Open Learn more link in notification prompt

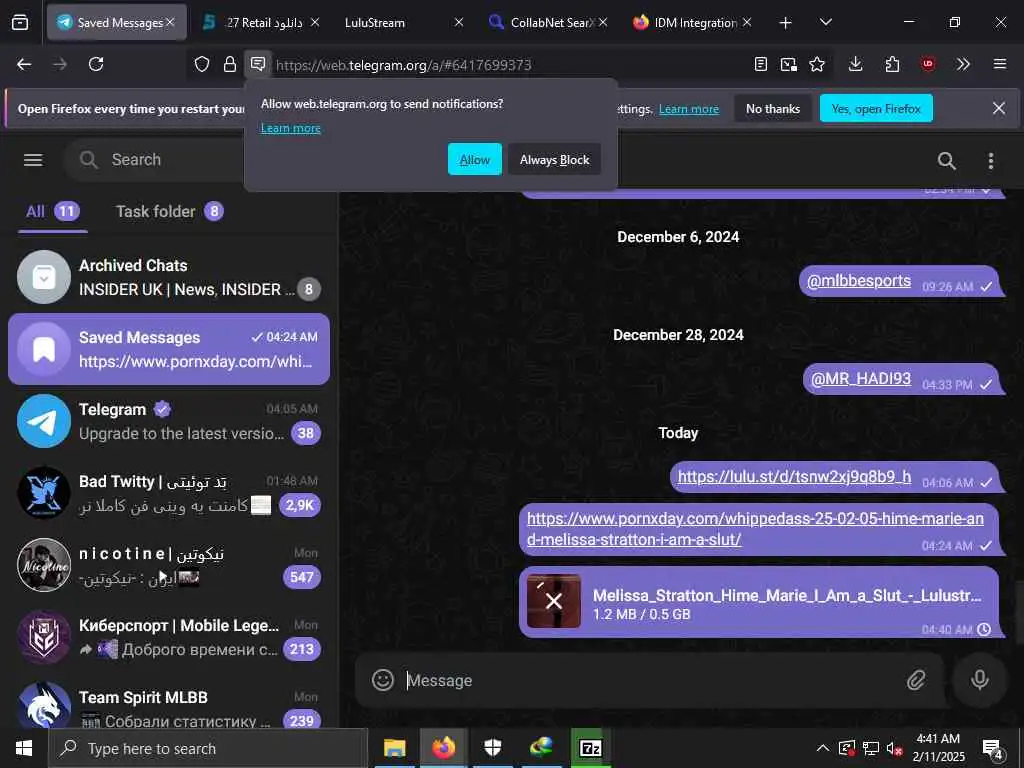tap(291, 128)
